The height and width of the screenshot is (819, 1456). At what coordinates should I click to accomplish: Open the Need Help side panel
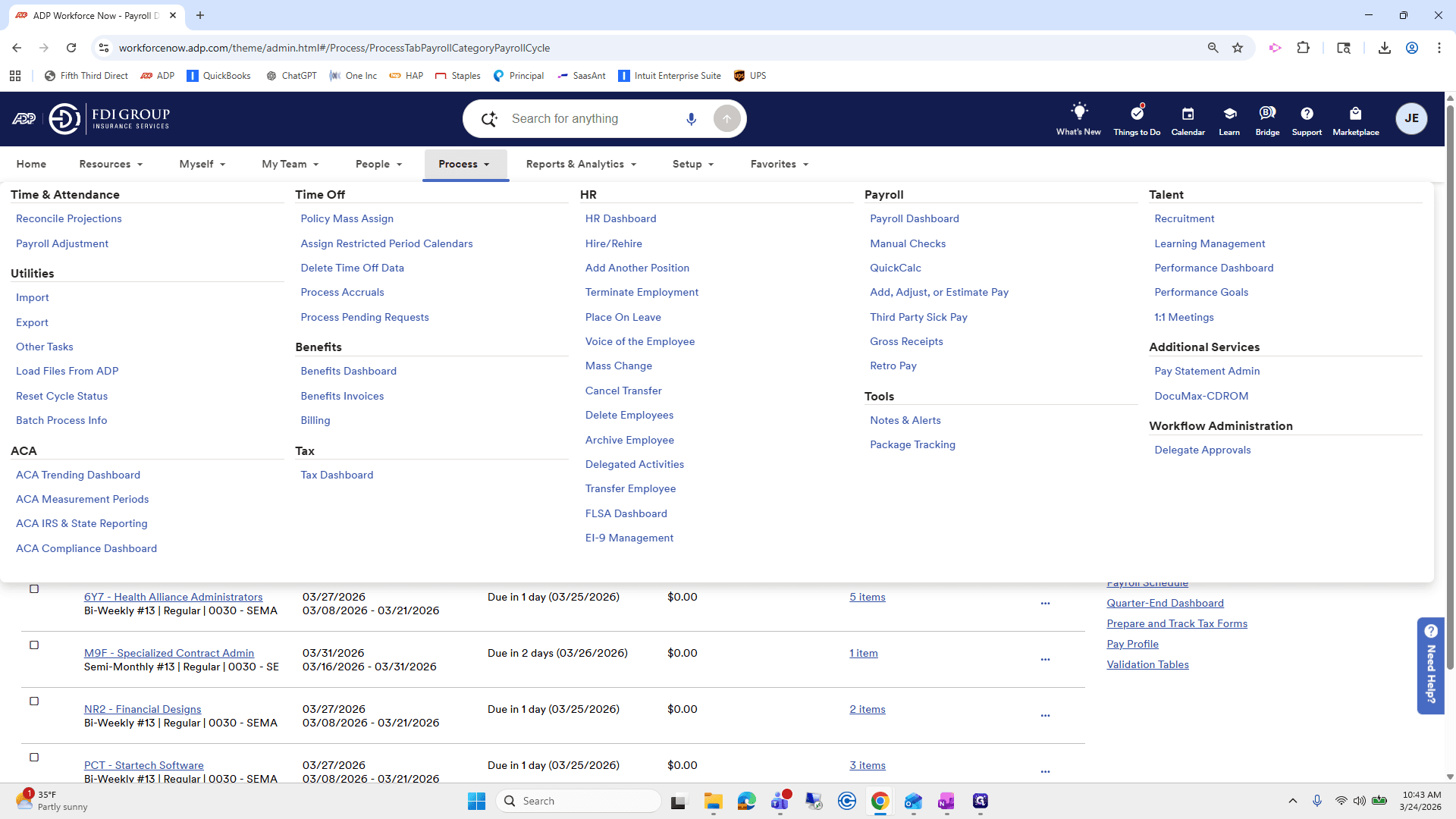coord(1430,666)
